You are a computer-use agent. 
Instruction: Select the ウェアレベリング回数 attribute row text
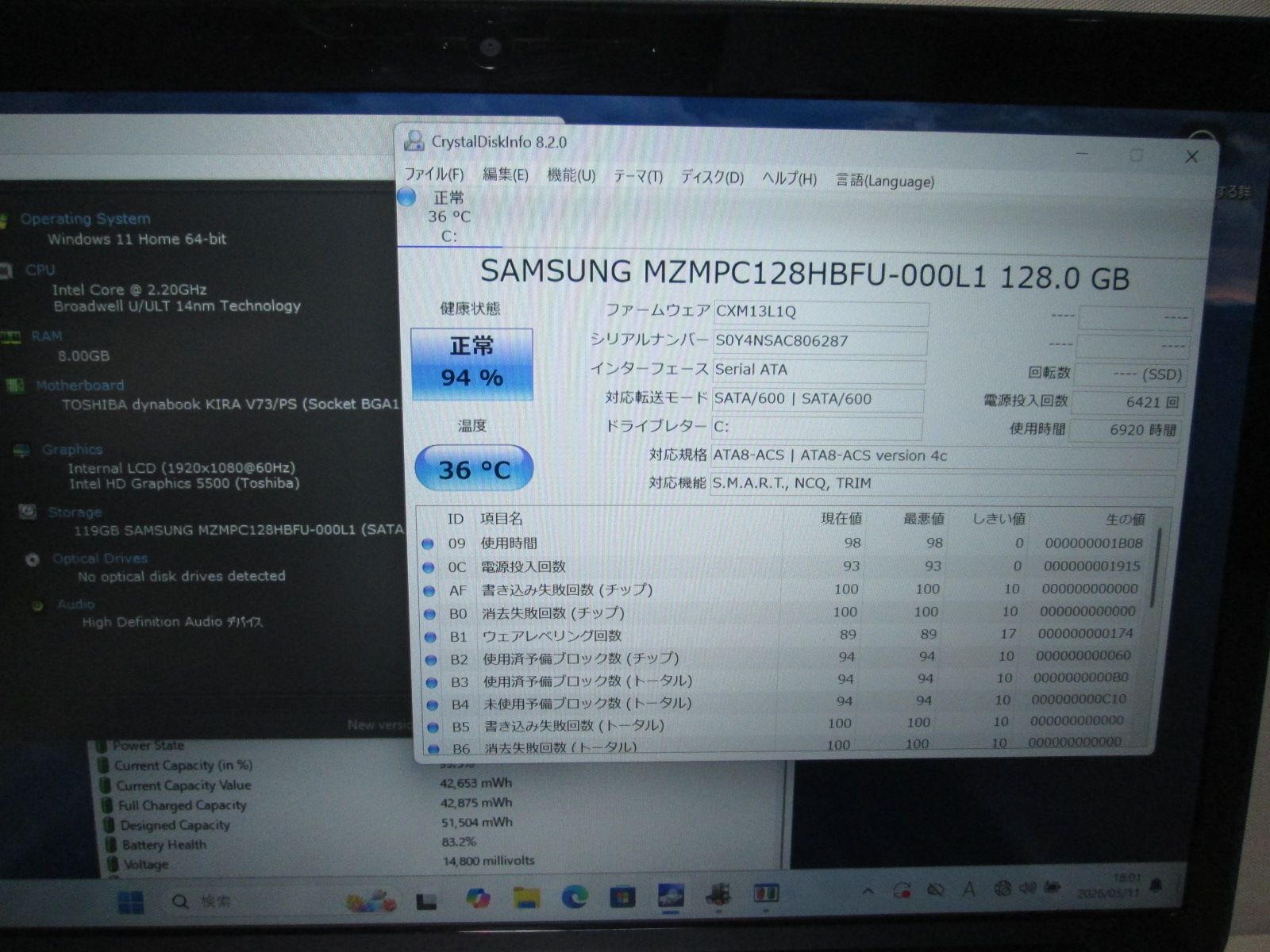(x=552, y=636)
